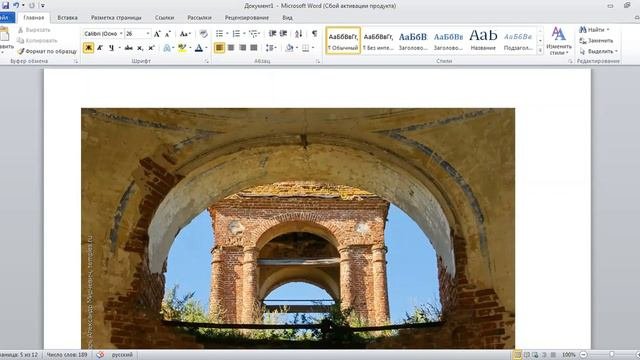Image resolution: width=640 pixels, height=360 pixels.
Task: Apply a numbered list
Action: [236, 33]
